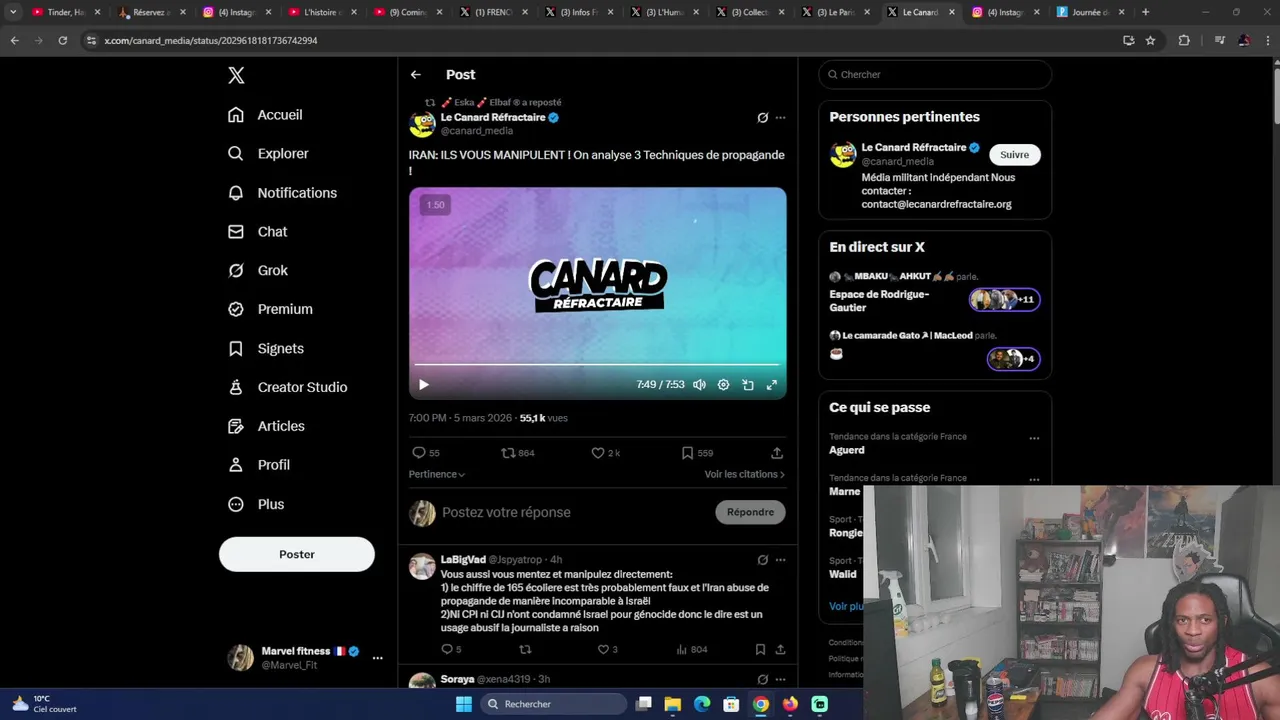
Task: Open video settings gear
Action: [x=723, y=385]
